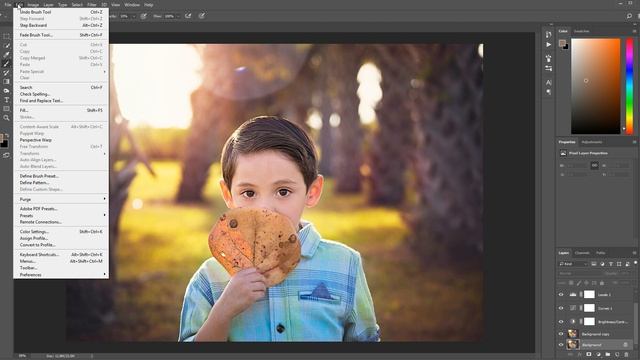
Task: Select the Zoom magnifier tool
Action: click(x=6, y=118)
